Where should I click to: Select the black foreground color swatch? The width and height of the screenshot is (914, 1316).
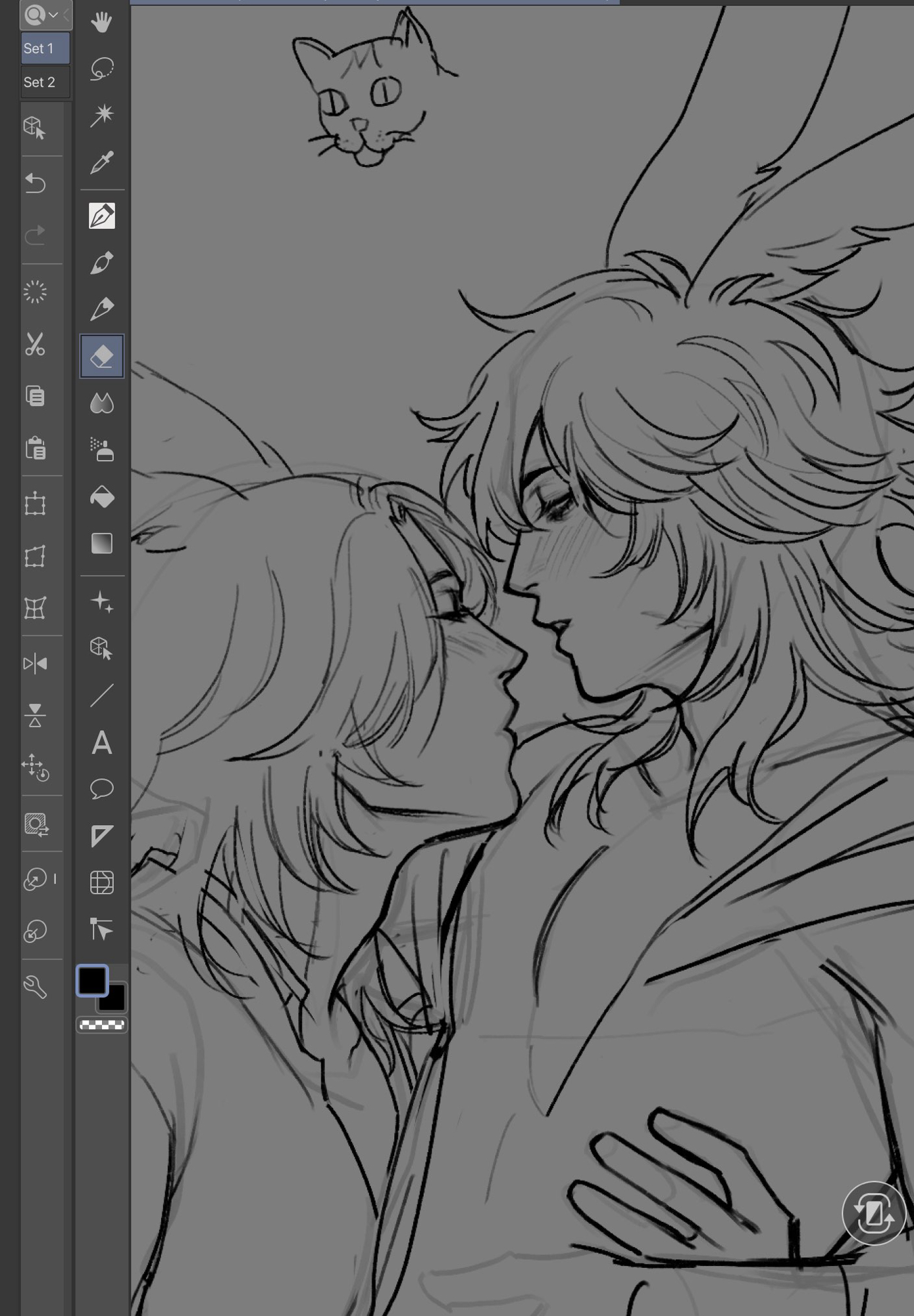(x=92, y=981)
